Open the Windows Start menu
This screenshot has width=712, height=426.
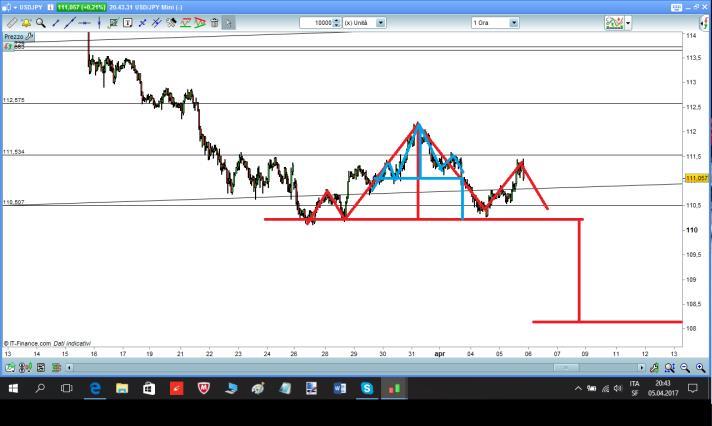point(13,388)
